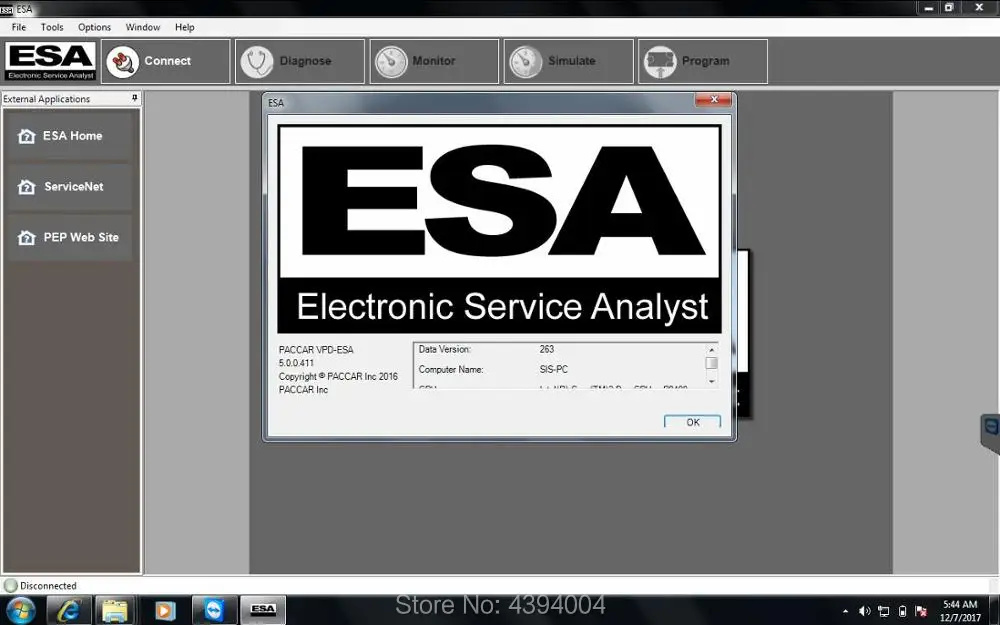The image size is (1000, 625).
Task: Open the Monitor function
Action: coord(433,61)
